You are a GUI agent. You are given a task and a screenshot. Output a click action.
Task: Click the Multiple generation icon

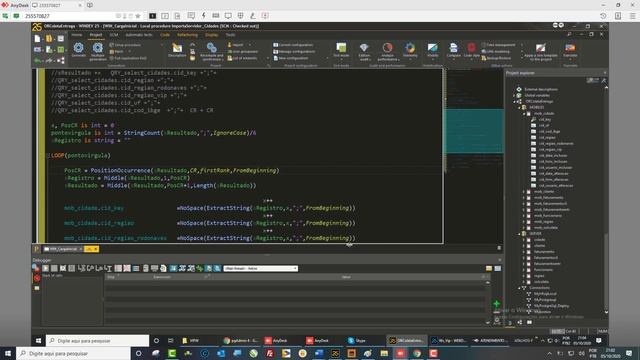(x=98, y=48)
